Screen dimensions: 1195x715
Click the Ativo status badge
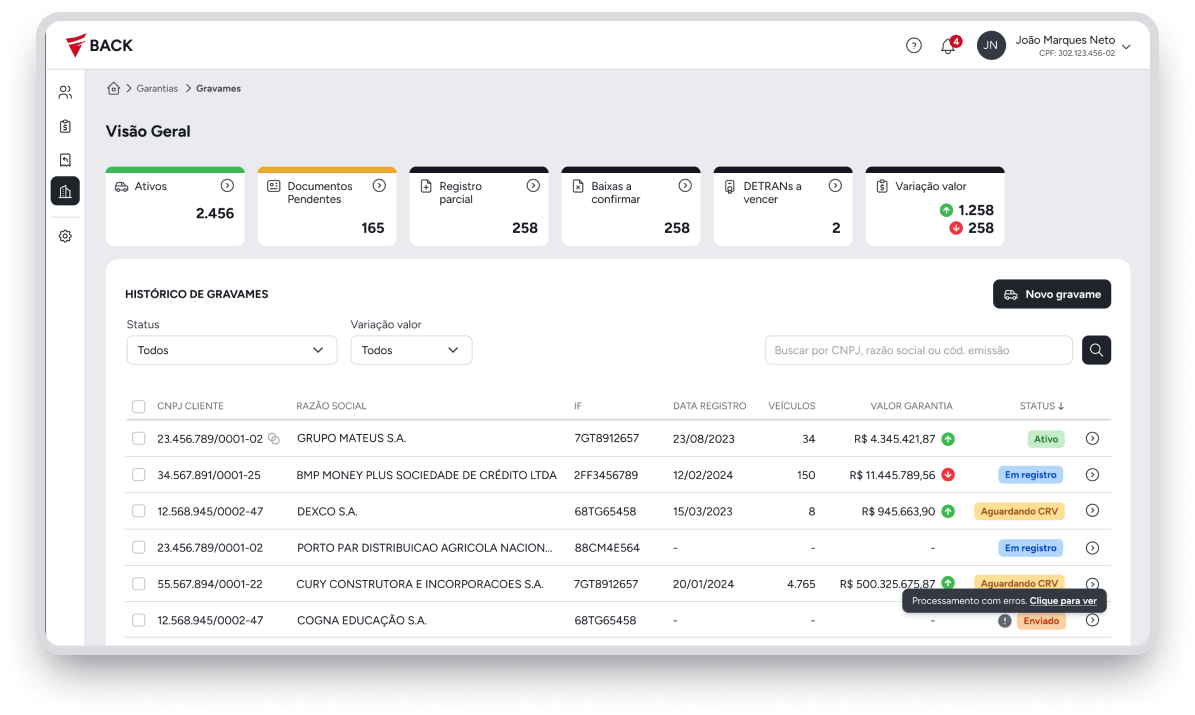(1046, 439)
